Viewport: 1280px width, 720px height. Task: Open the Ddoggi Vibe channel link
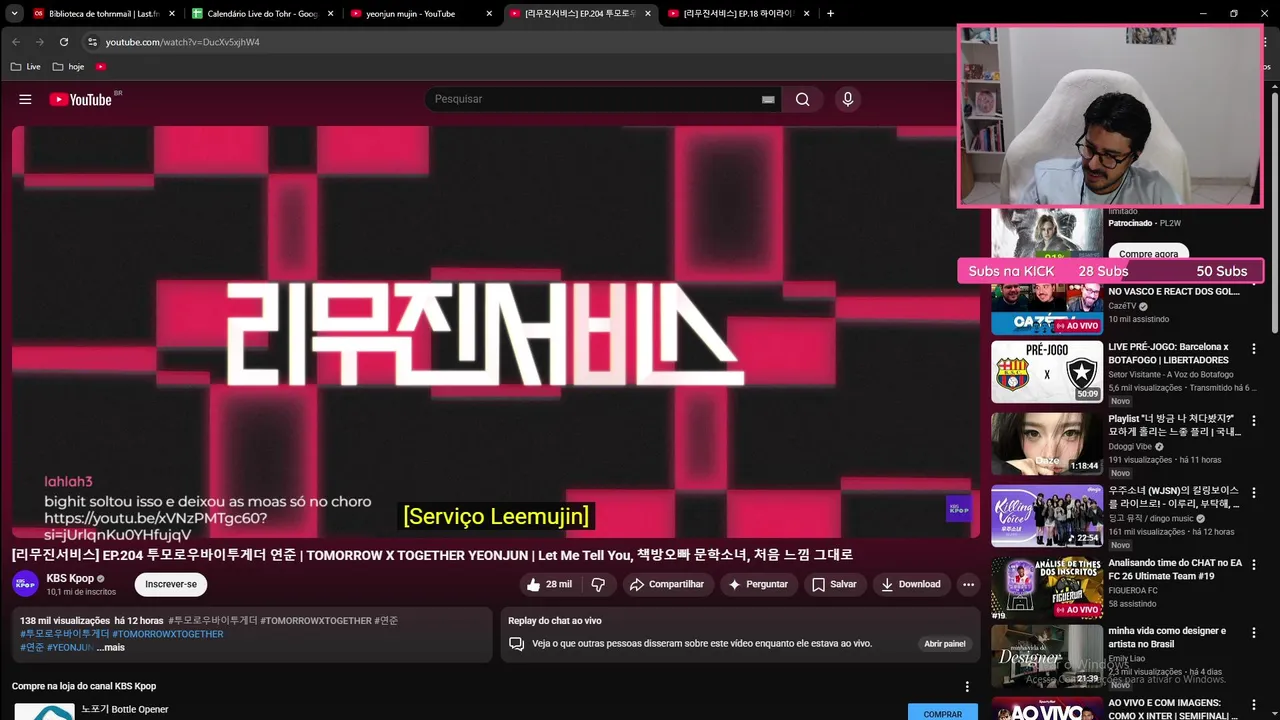[x=1130, y=447]
